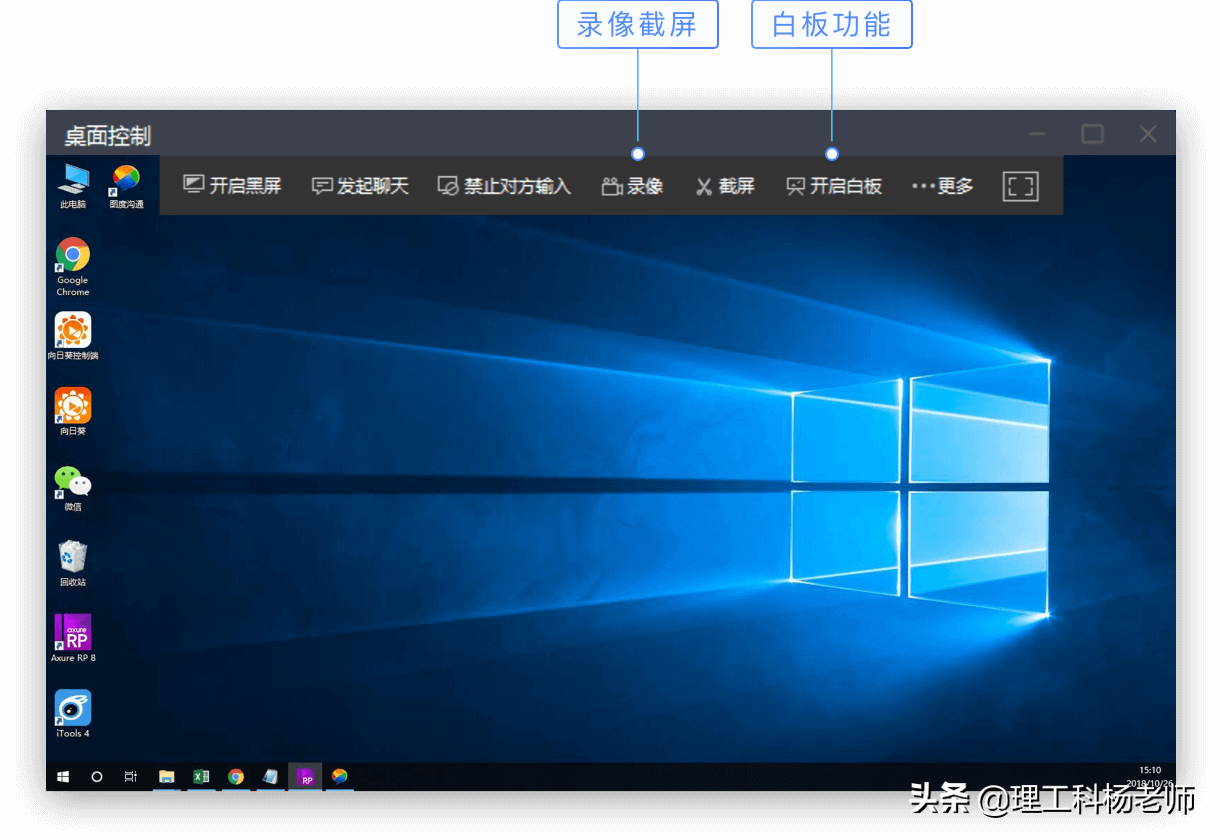
Task: Select Google Chrome desktop shortcut
Action: point(73,266)
